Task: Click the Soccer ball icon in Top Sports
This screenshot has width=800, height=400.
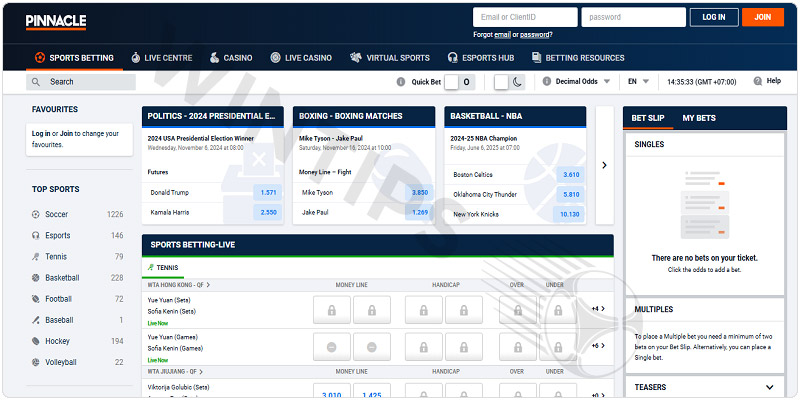Action: click(36, 214)
